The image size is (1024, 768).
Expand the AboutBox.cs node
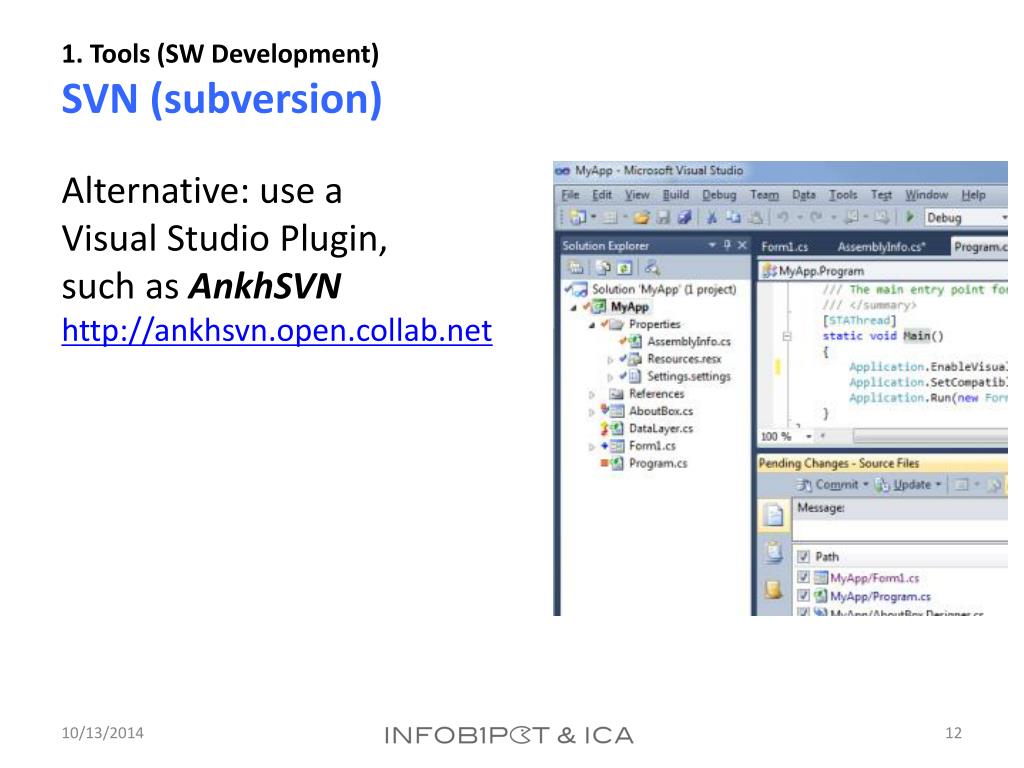tap(592, 412)
